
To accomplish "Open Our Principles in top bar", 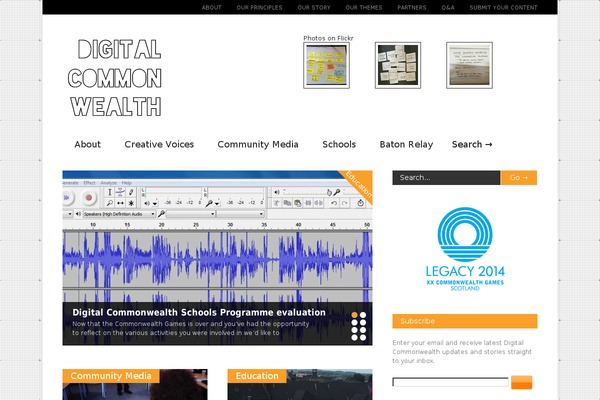I will (x=259, y=7).
